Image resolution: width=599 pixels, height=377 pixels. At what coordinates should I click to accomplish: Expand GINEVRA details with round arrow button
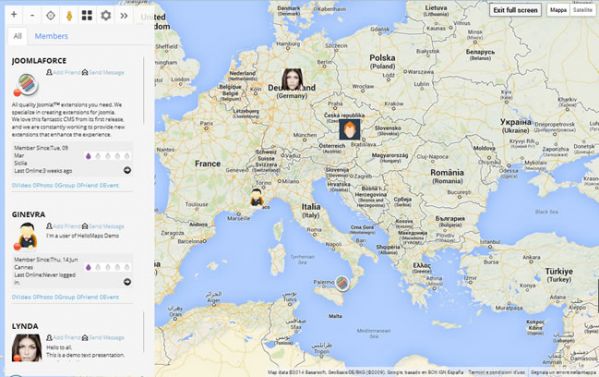click(127, 282)
